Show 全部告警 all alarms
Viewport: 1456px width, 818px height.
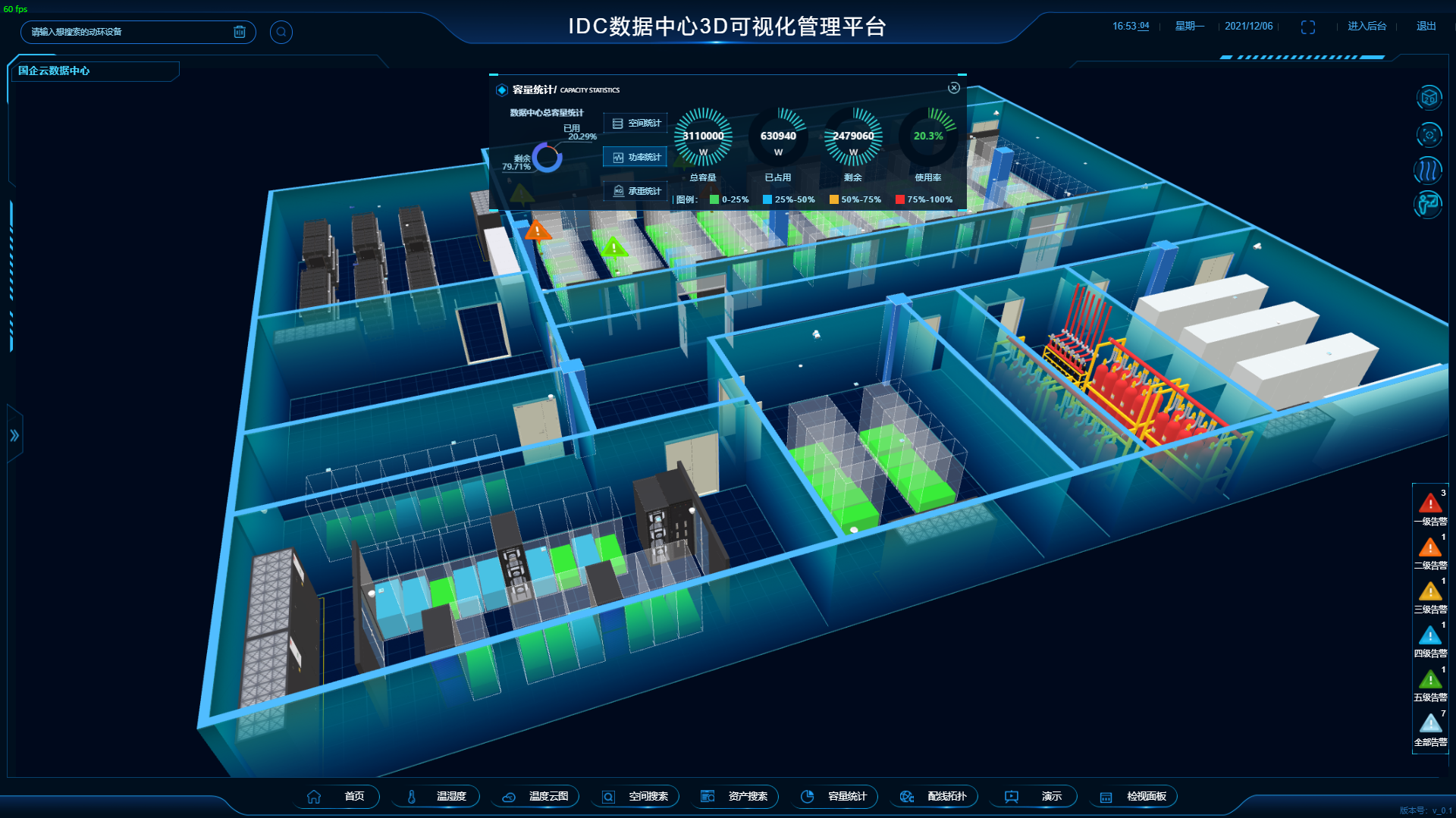point(1430,724)
